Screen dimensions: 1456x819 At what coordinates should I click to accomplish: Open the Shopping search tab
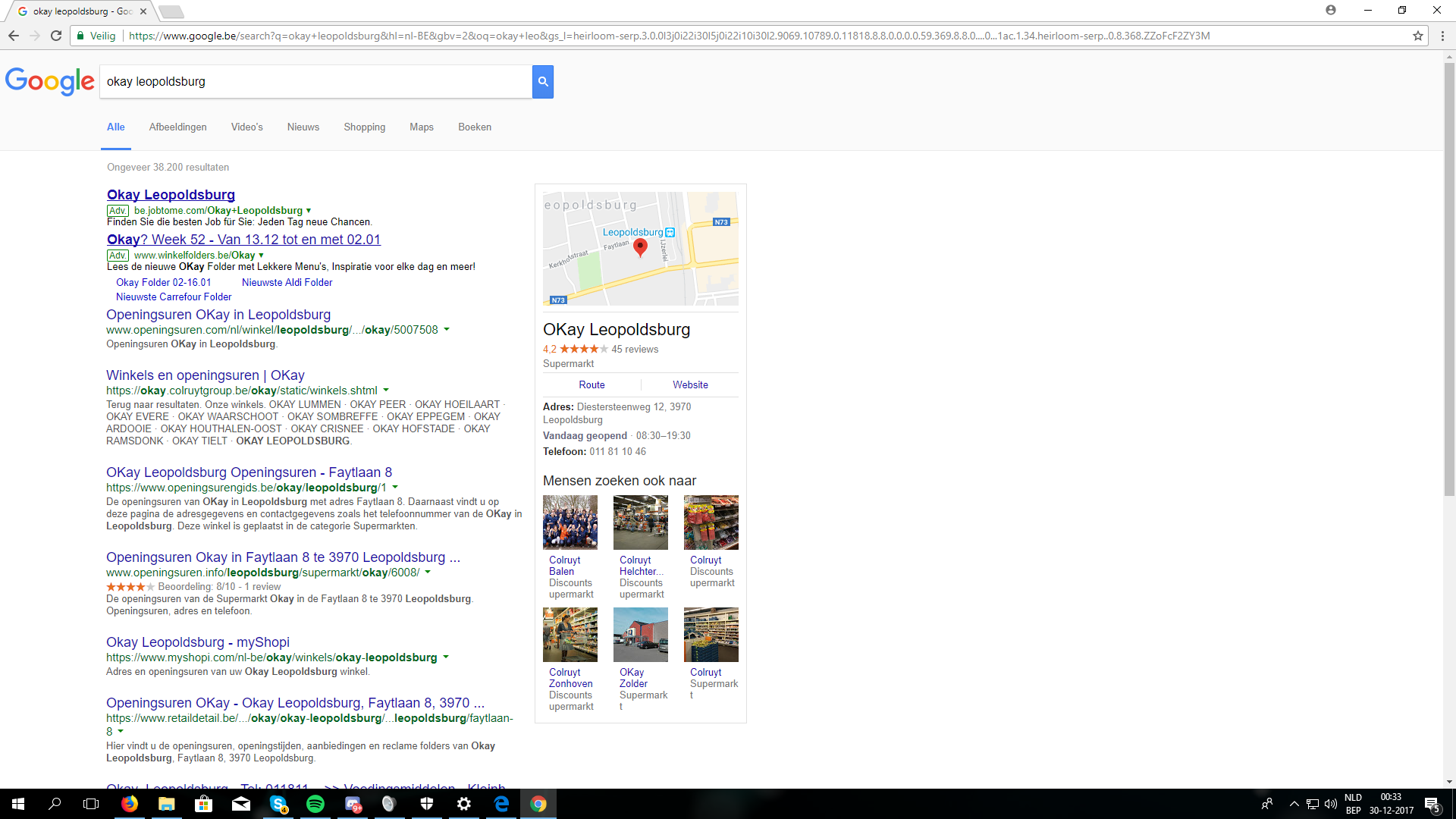365,127
